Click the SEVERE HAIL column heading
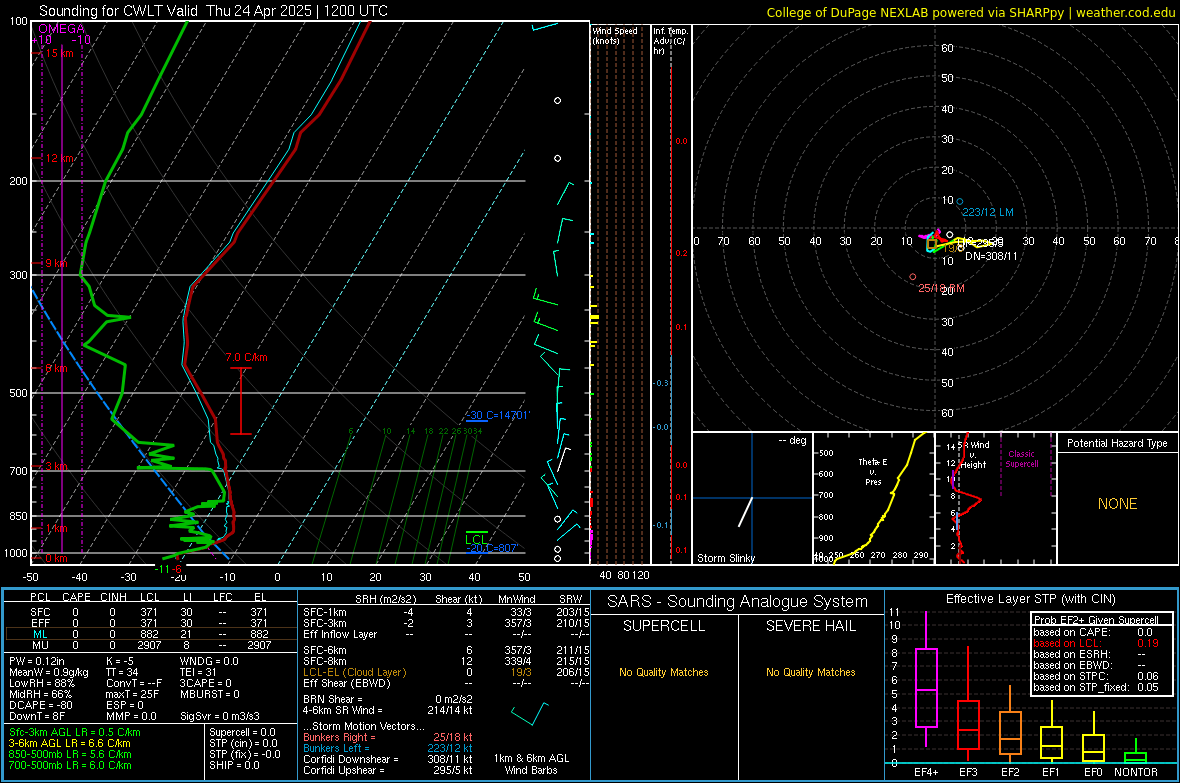Screen dimensions: 1180x783 [810, 626]
